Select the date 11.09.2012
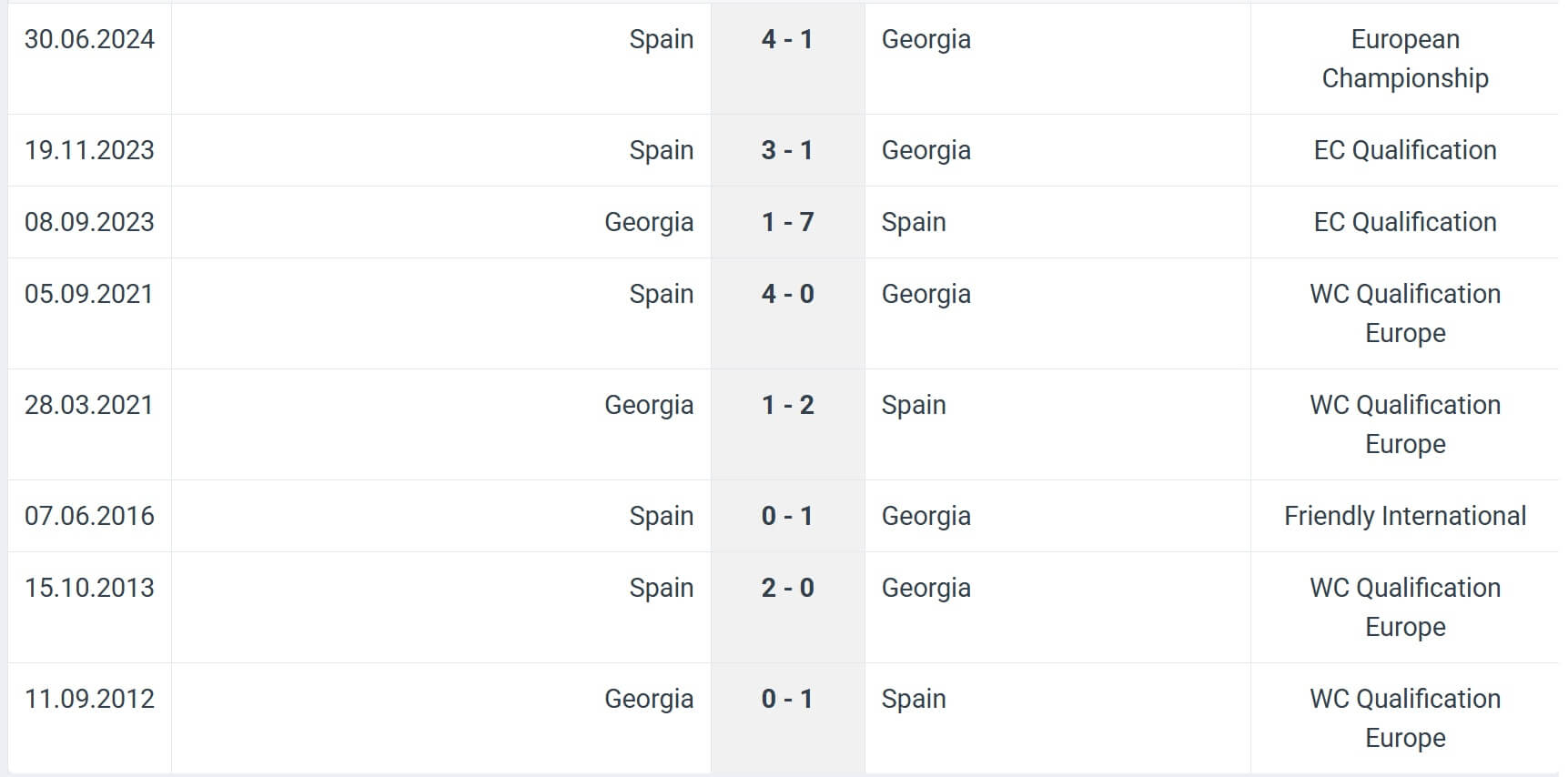Viewport: 1568px width, 777px height. click(89, 699)
